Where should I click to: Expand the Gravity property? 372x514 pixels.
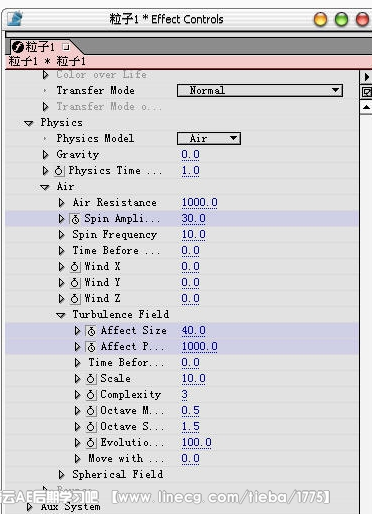(x=45, y=155)
